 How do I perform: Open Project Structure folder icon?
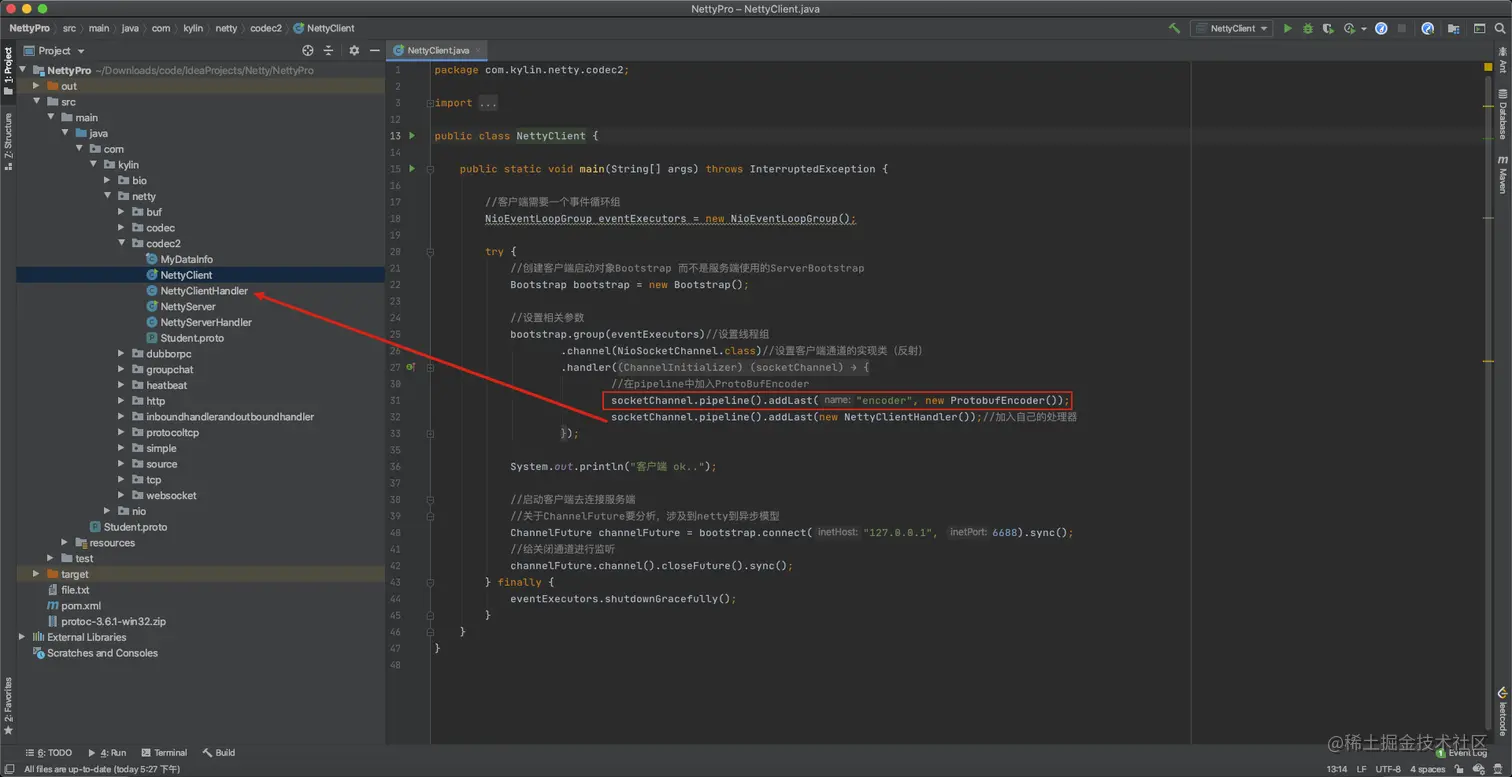[1454, 28]
